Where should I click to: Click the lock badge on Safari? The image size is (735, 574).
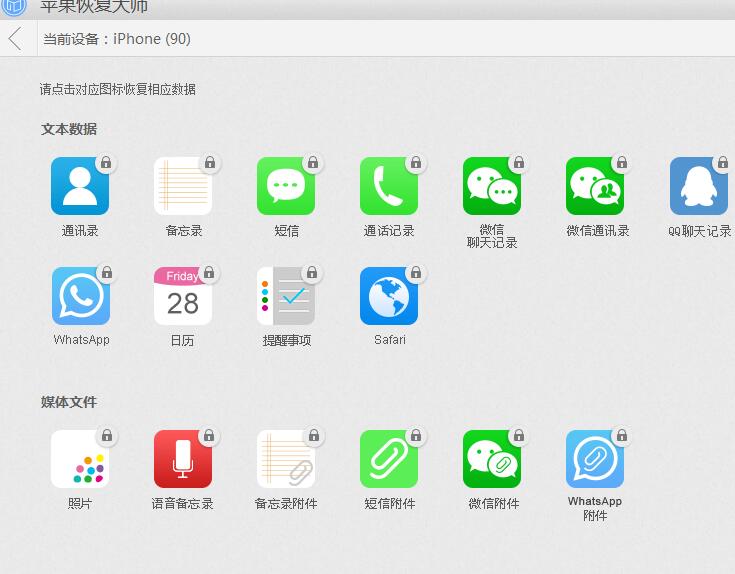point(416,273)
